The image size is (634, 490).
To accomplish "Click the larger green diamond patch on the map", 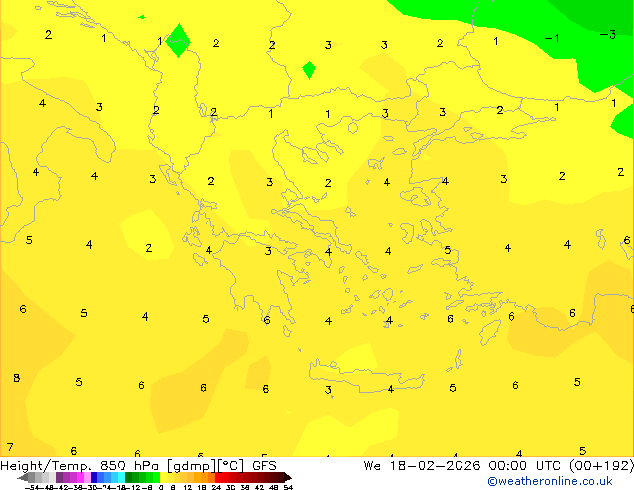I will (178, 40).
